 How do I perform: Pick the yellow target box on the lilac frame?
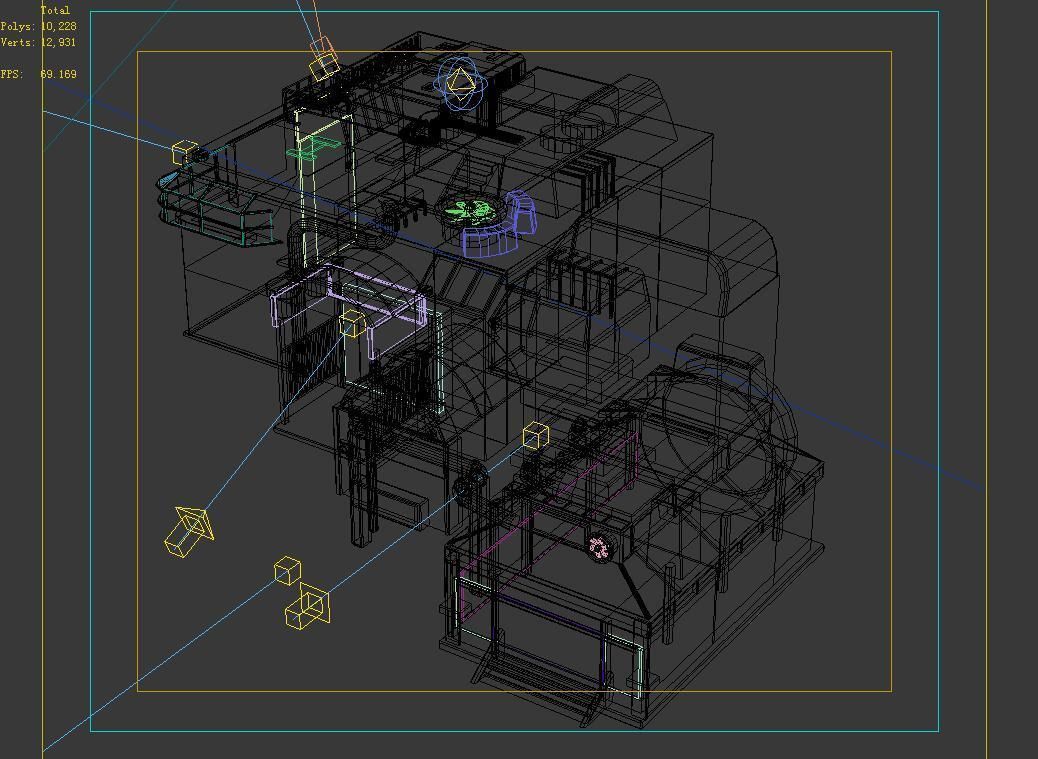(x=352, y=323)
